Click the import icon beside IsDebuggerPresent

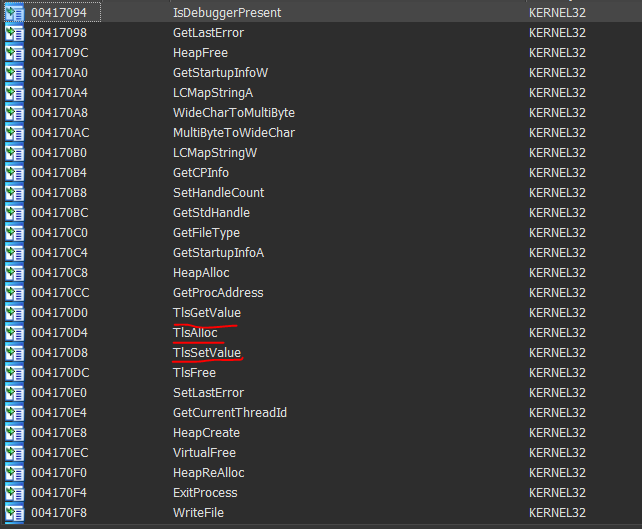click(15, 13)
